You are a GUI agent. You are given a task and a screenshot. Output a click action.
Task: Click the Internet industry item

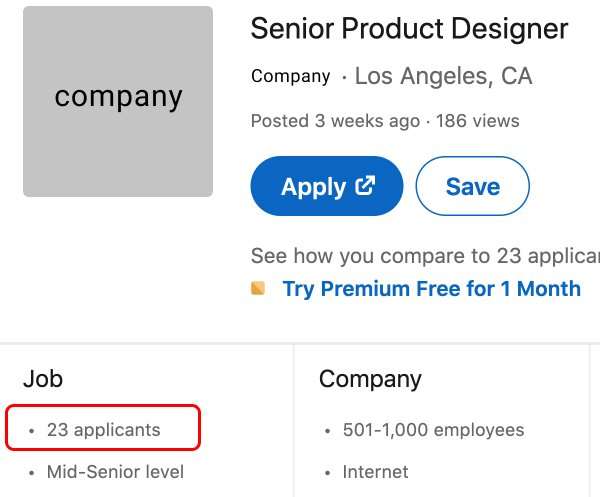pos(375,471)
